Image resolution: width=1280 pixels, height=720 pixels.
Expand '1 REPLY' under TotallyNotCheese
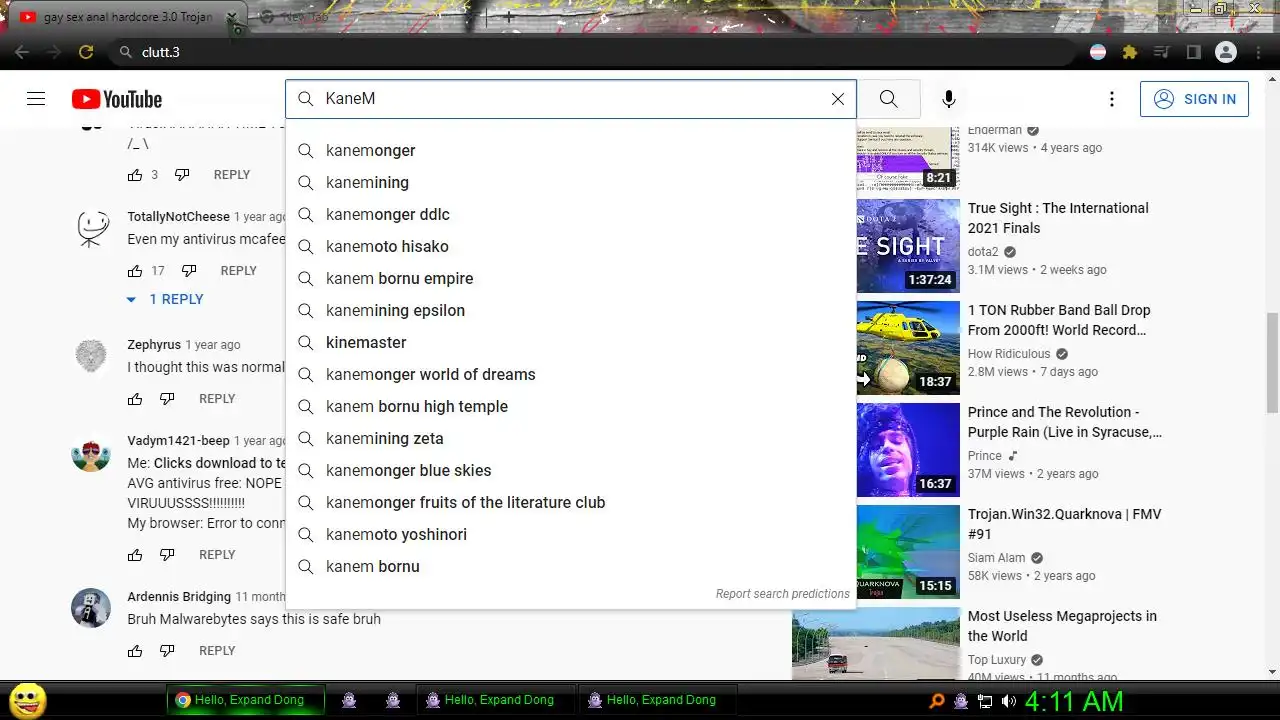point(165,299)
